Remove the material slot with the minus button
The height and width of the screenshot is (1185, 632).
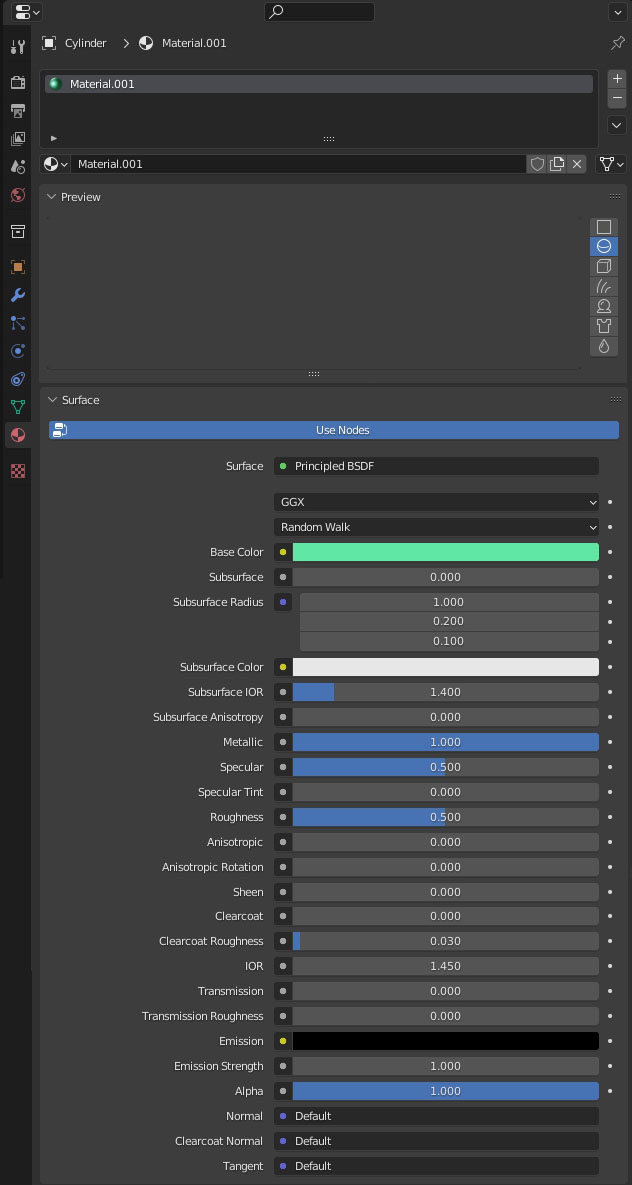[x=617, y=98]
